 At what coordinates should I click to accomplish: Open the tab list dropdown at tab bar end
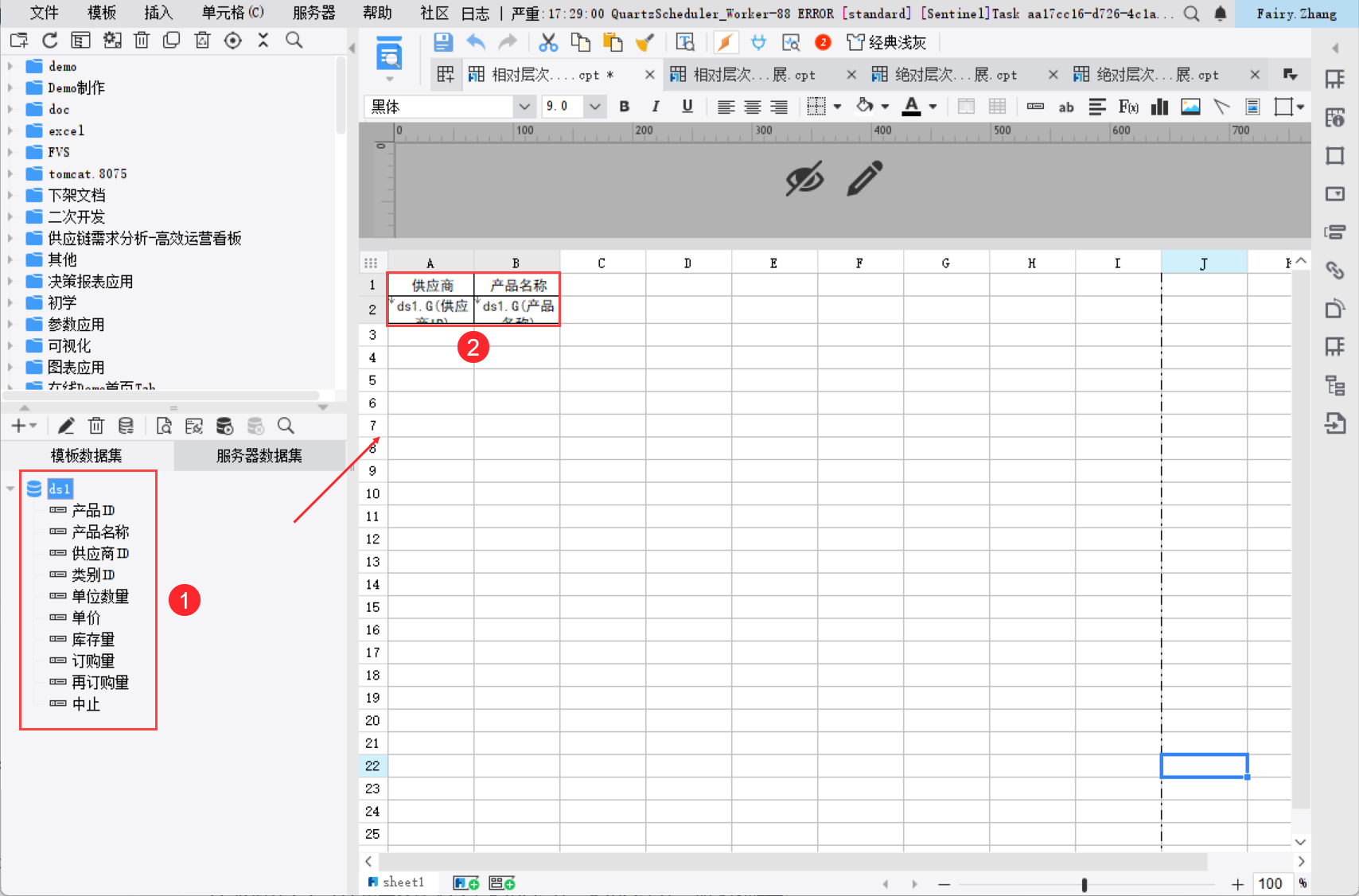click(x=1291, y=75)
